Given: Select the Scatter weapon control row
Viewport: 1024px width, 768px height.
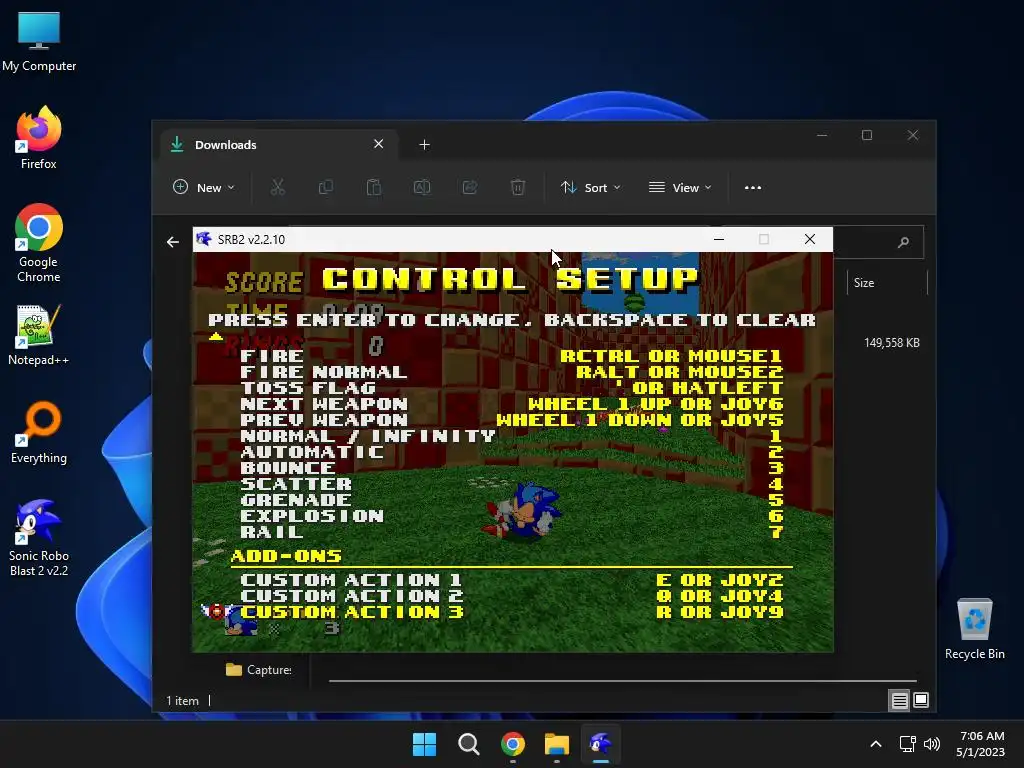Looking at the screenshot, I should point(511,484).
